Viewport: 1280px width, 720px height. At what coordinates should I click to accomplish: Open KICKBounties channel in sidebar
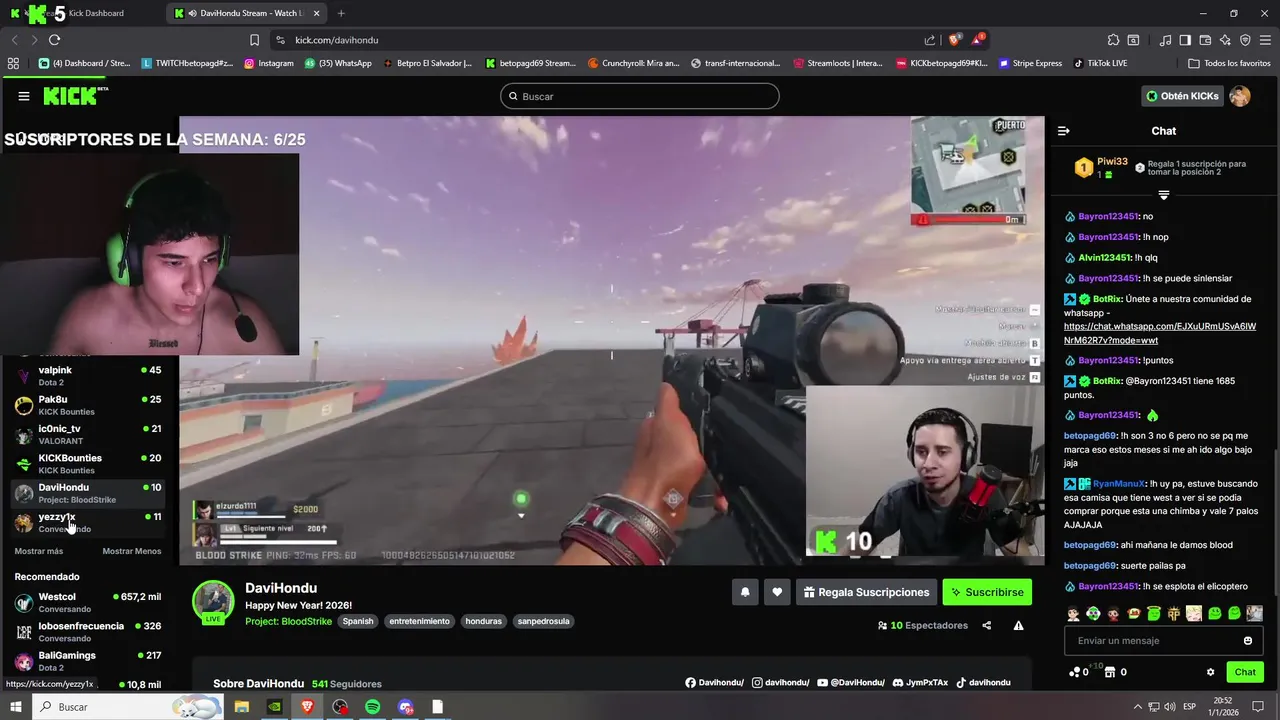[x=88, y=463]
